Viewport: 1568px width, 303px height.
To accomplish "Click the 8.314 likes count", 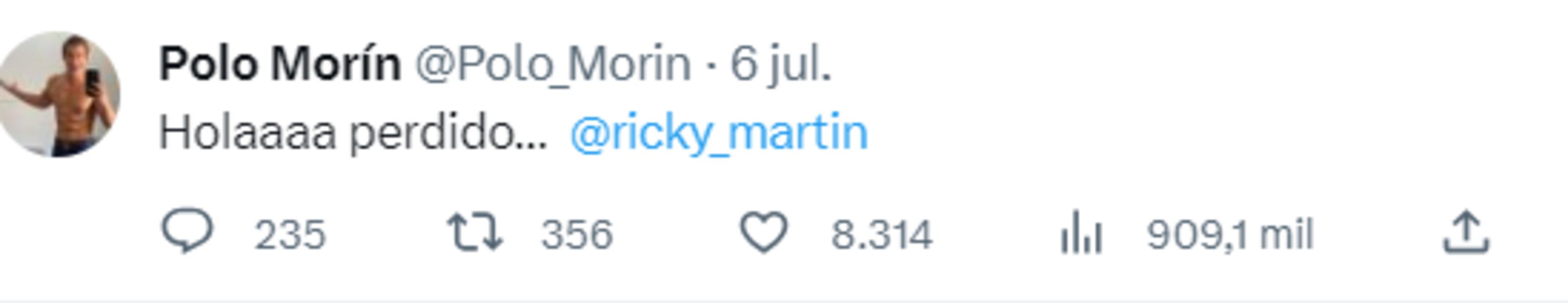I will pos(882,235).
